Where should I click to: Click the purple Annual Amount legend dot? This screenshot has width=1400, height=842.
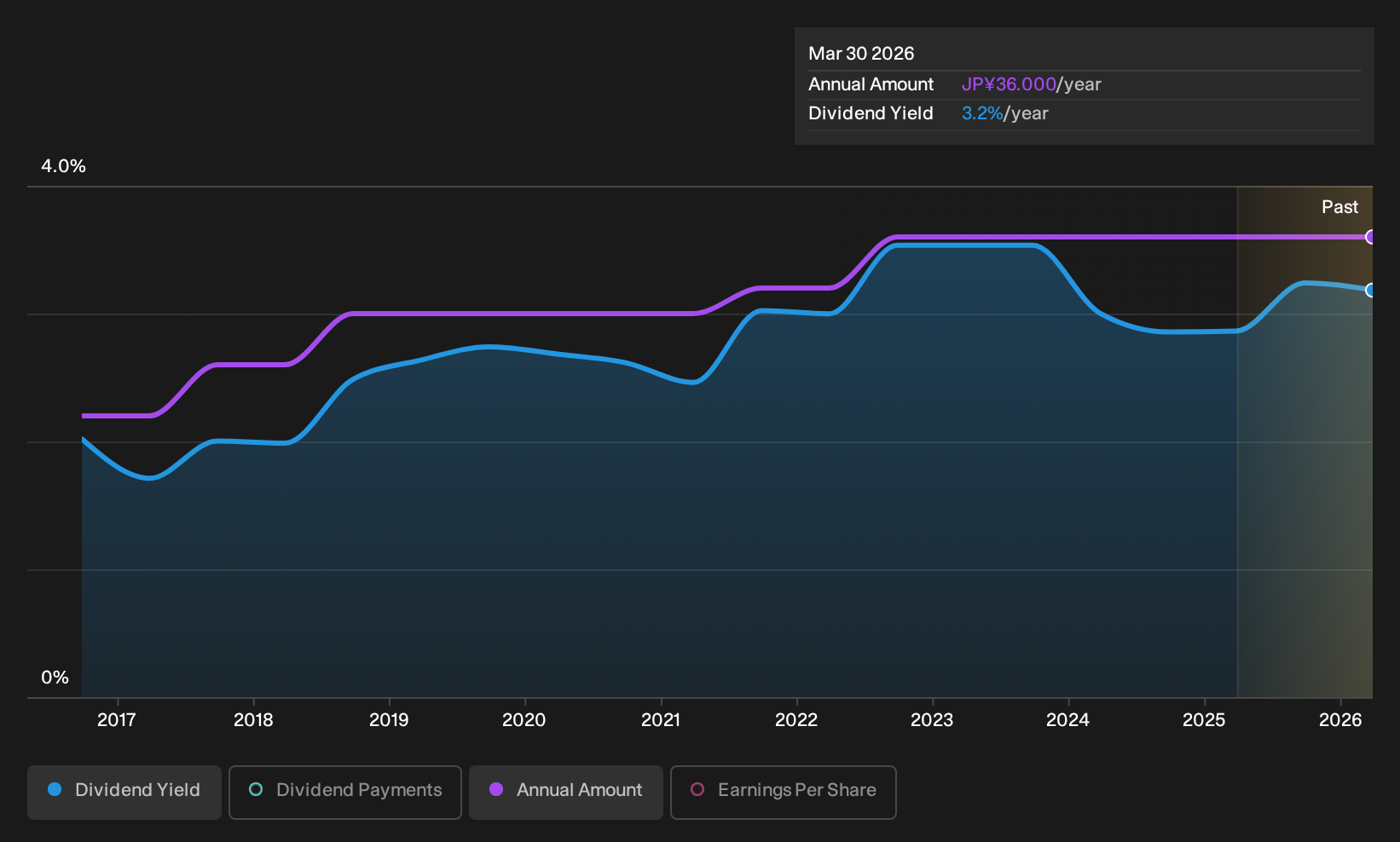coord(496,789)
